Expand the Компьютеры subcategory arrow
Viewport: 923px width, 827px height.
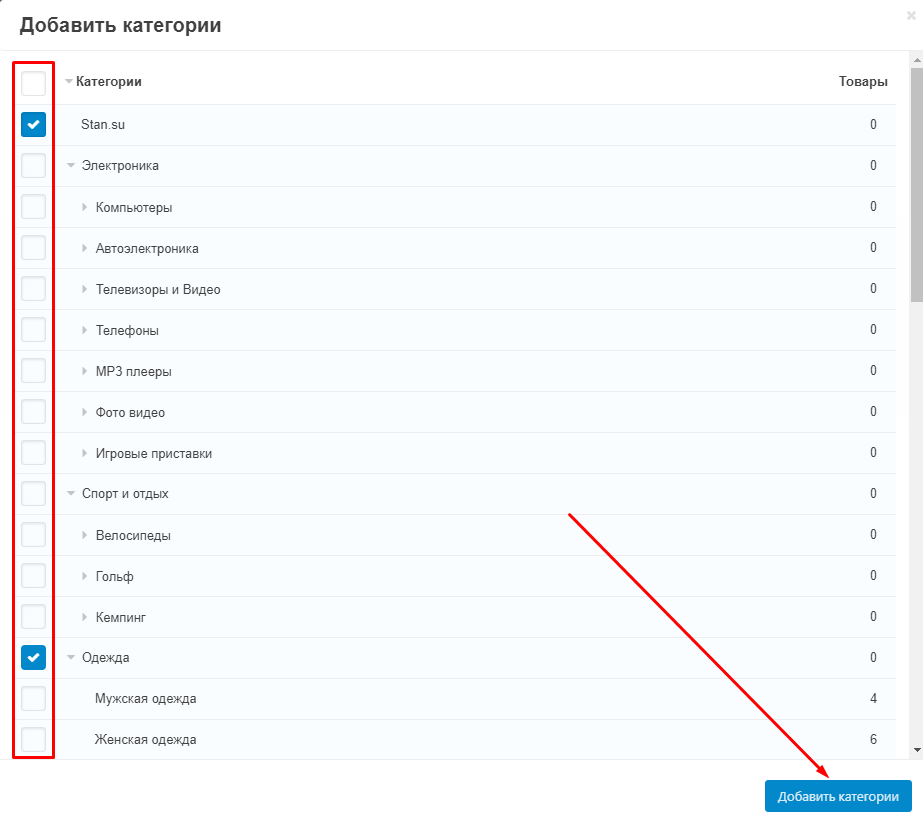pyautogui.click(x=84, y=207)
